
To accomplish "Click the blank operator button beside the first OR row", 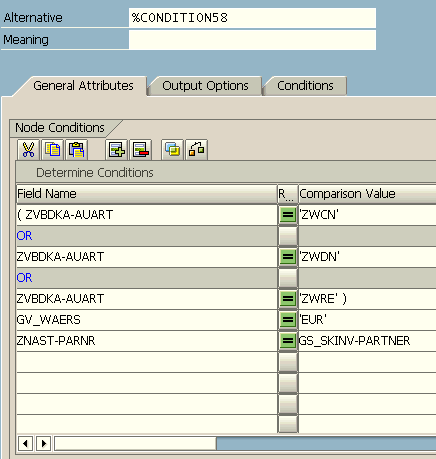I will point(288,236).
